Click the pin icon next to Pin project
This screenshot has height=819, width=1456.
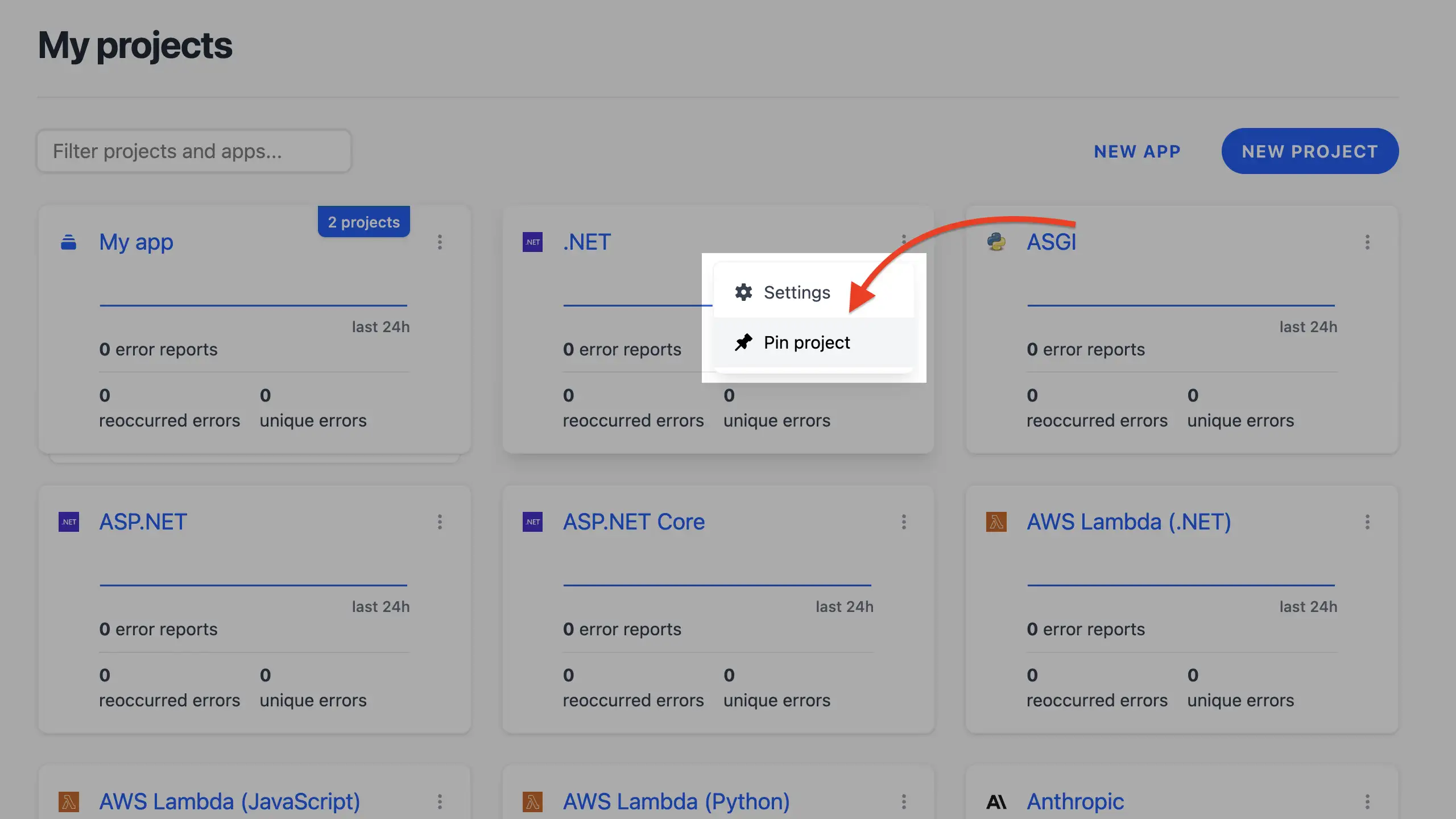(743, 342)
